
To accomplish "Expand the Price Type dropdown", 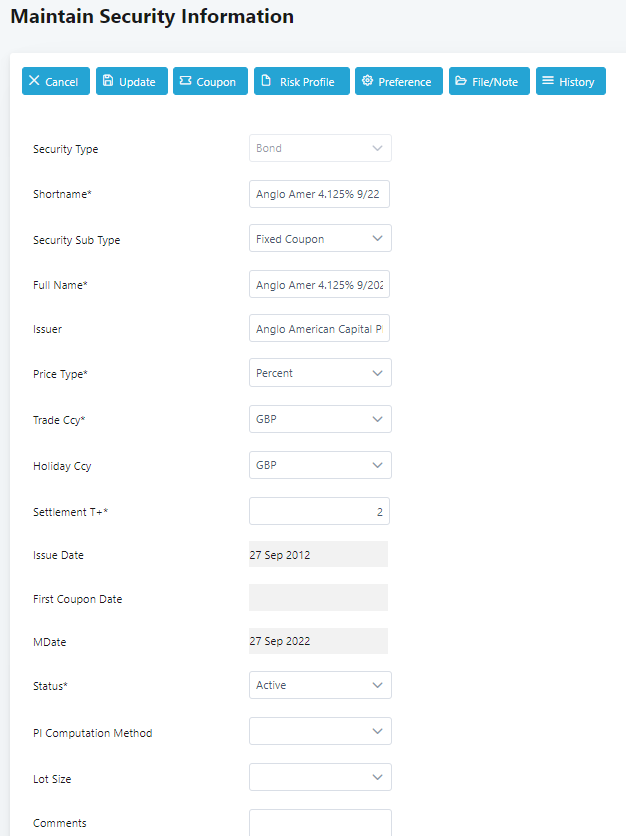I will pos(320,373).
